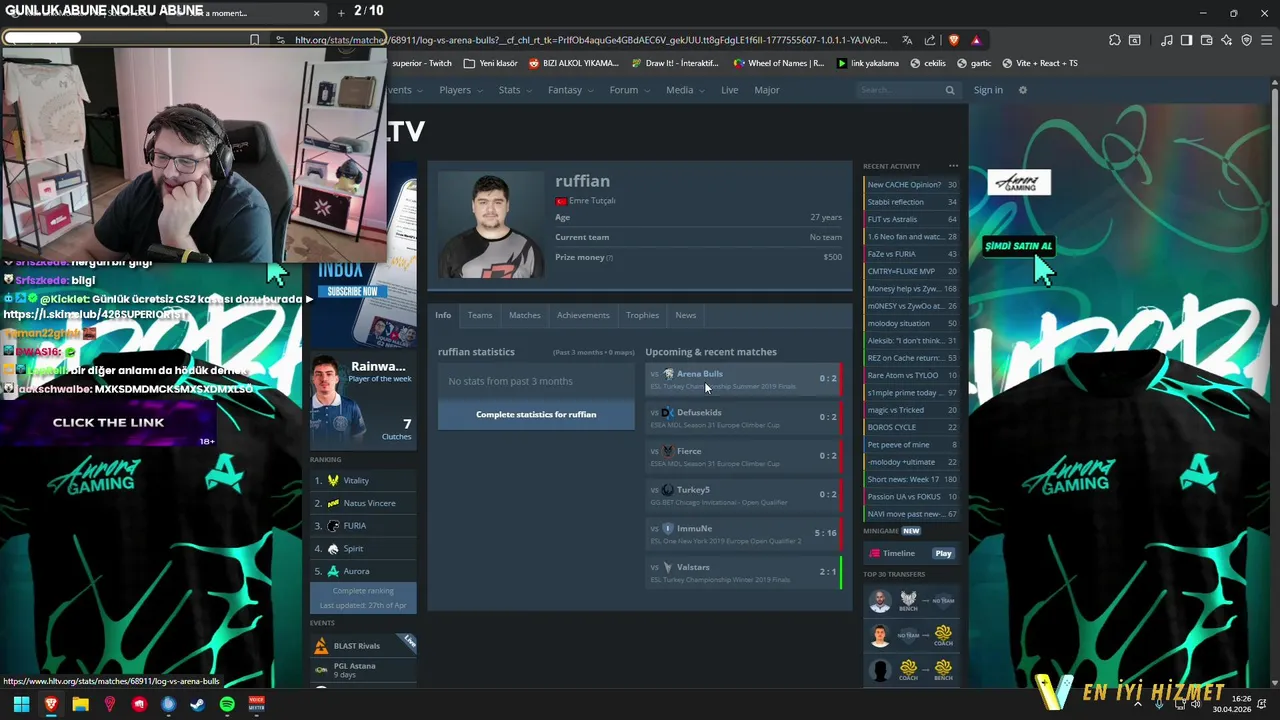This screenshot has width=1280, height=720.
Task: Show hidden system tray icons chevron
Action: (x=1138, y=704)
